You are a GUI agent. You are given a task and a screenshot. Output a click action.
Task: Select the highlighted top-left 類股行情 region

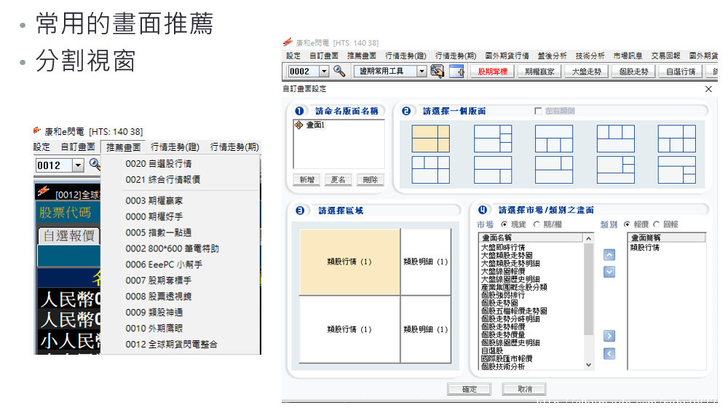point(349,262)
